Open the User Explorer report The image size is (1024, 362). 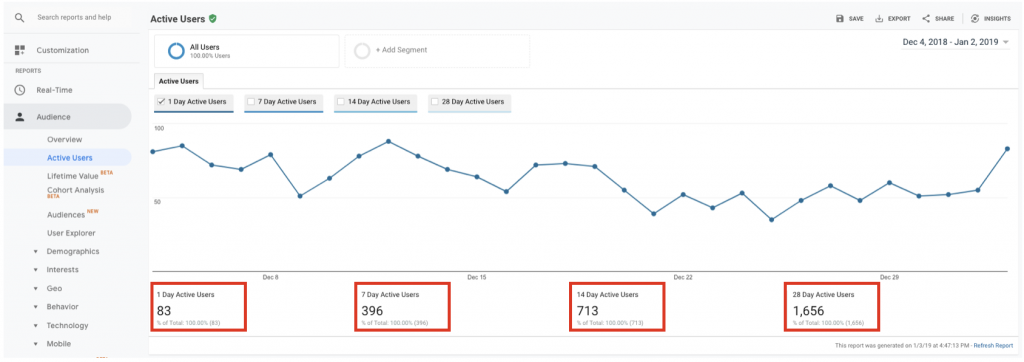coord(71,233)
